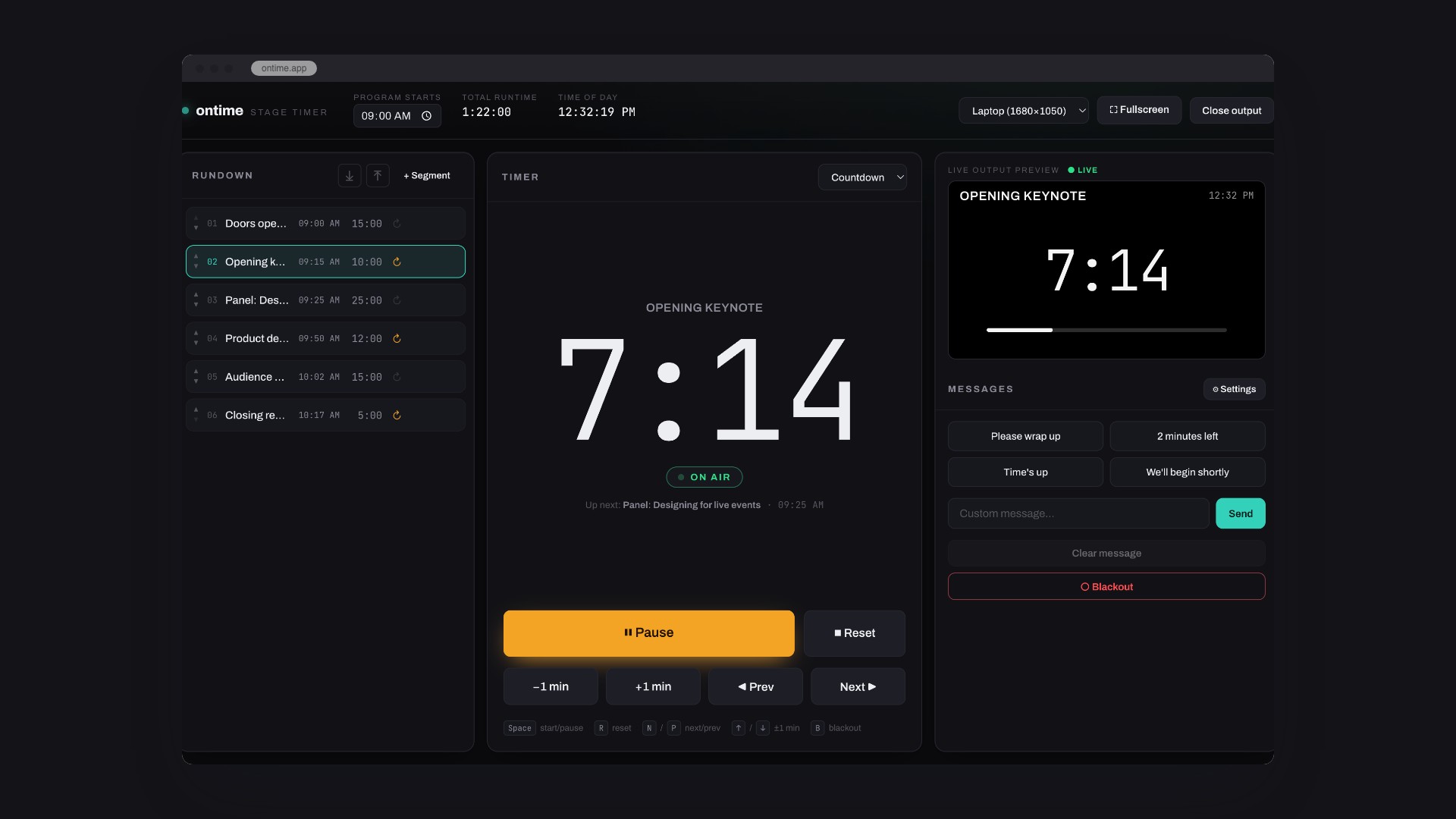Add one minute with +1 min

tap(653, 687)
